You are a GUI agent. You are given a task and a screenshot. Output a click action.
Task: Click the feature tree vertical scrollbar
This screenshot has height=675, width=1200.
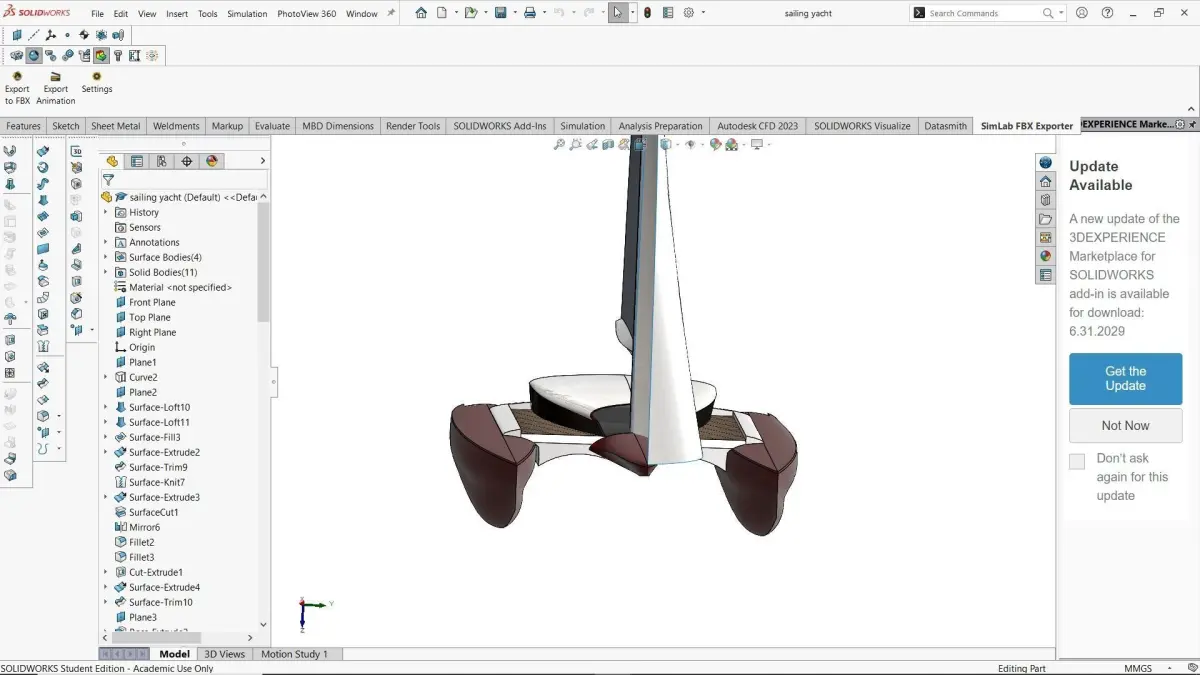[x=263, y=260]
